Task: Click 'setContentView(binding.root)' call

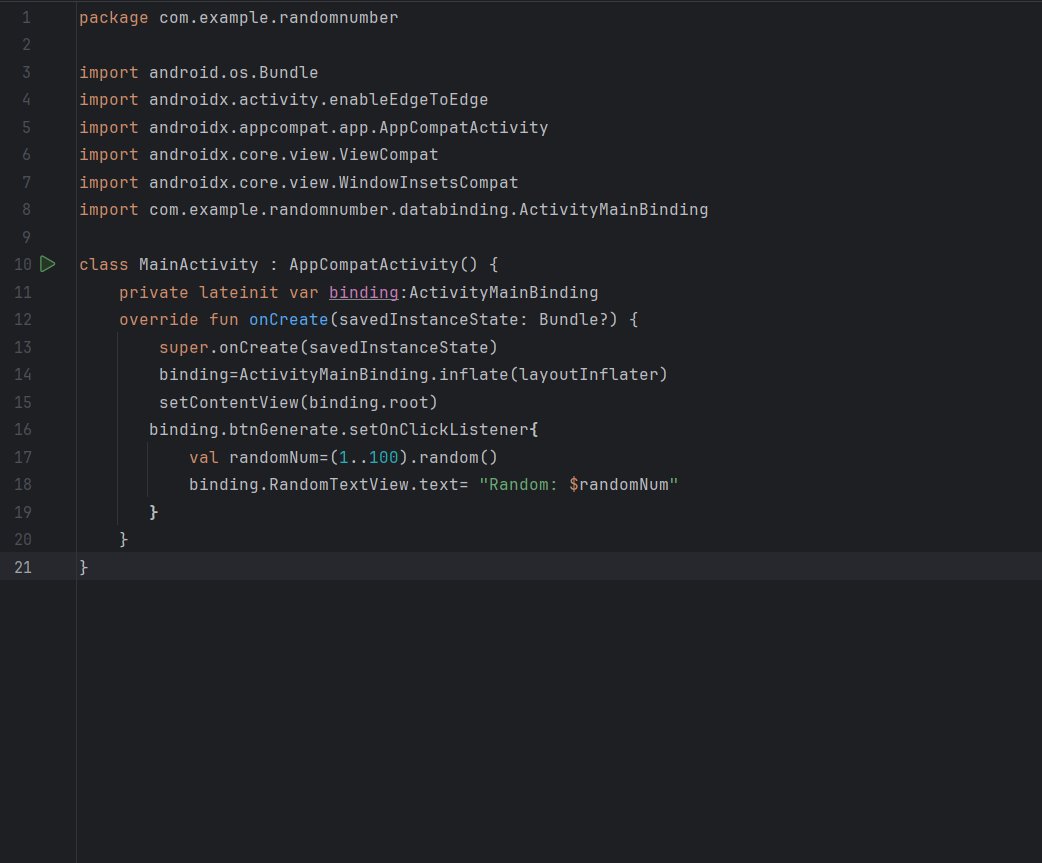Action: point(298,403)
